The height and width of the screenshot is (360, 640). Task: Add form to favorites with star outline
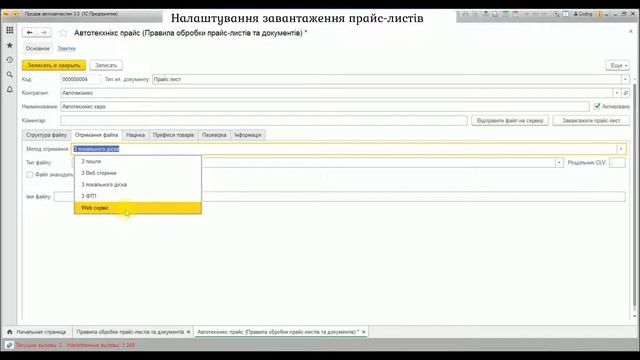[x=63, y=33]
